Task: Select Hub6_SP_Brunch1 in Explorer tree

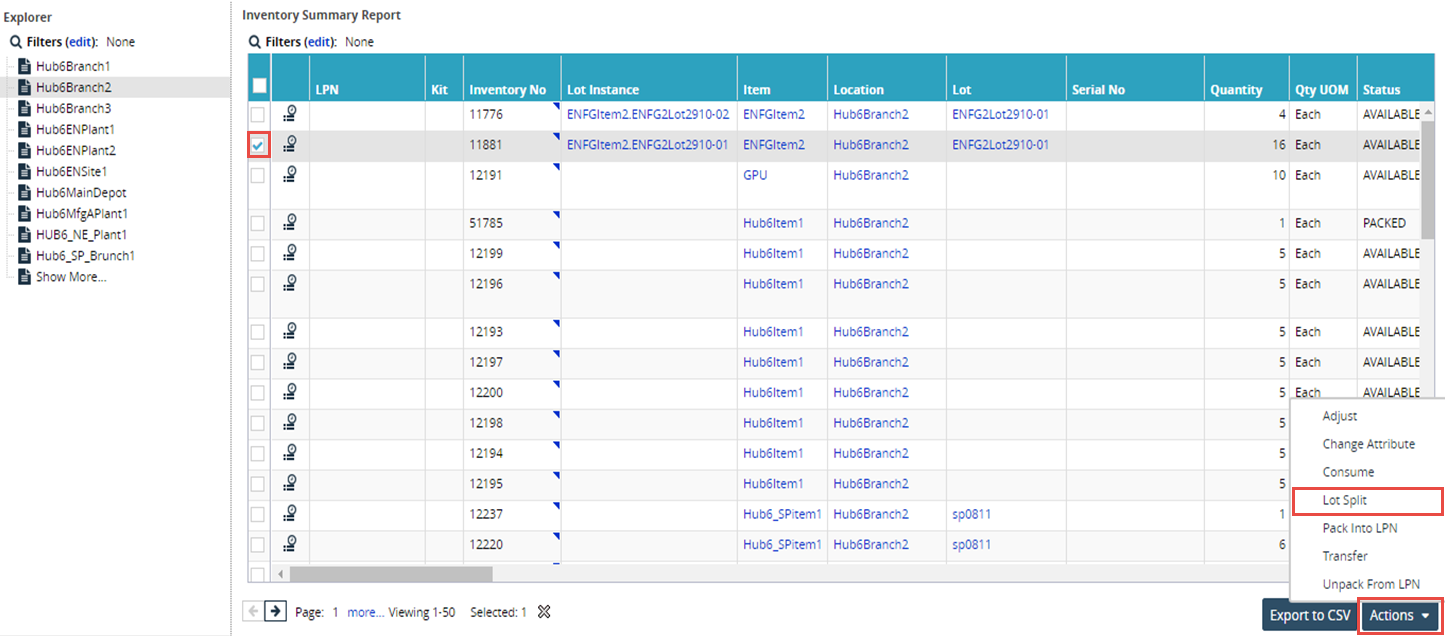Action: pyautogui.click(x=85, y=256)
